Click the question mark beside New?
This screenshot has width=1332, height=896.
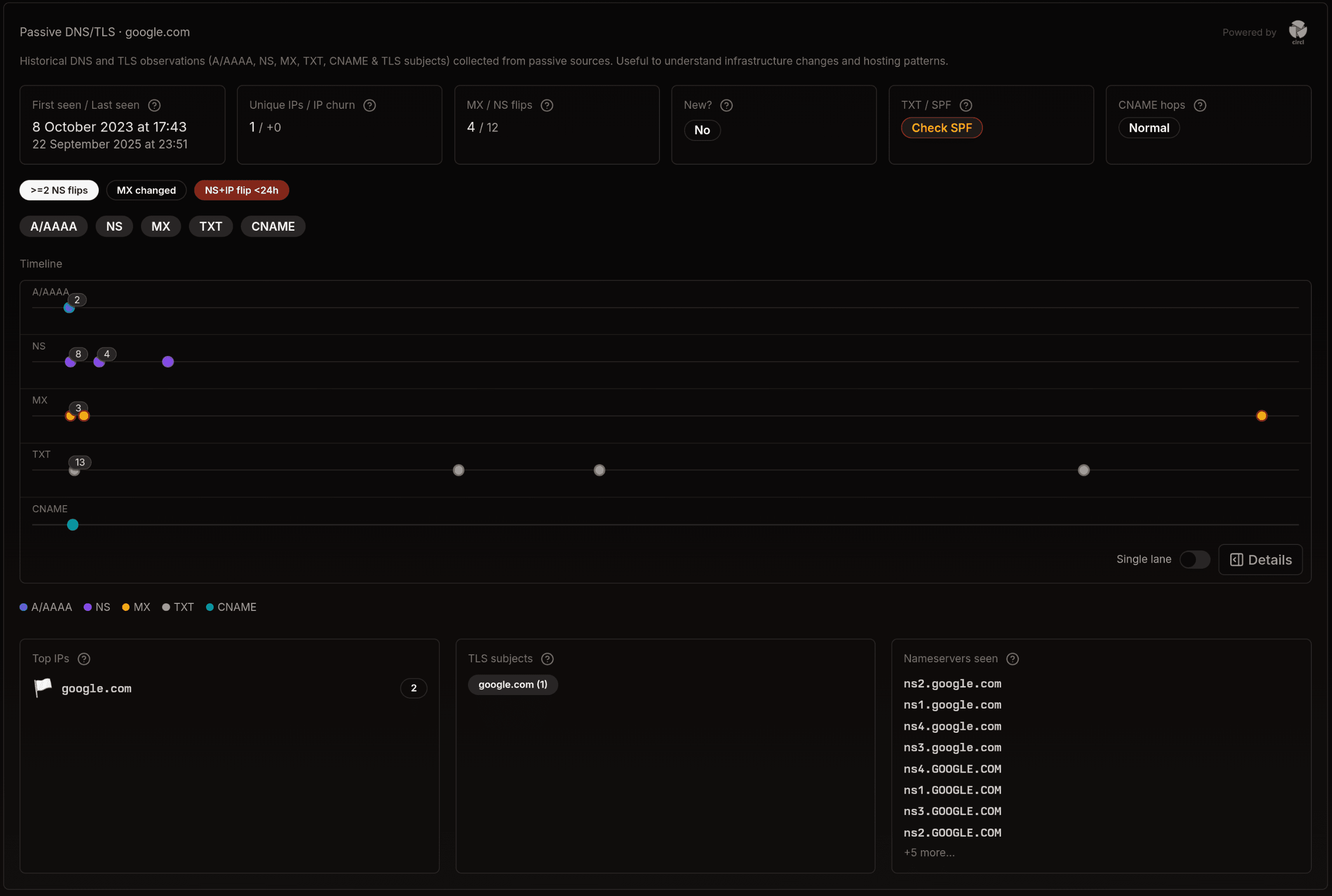pos(726,105)
